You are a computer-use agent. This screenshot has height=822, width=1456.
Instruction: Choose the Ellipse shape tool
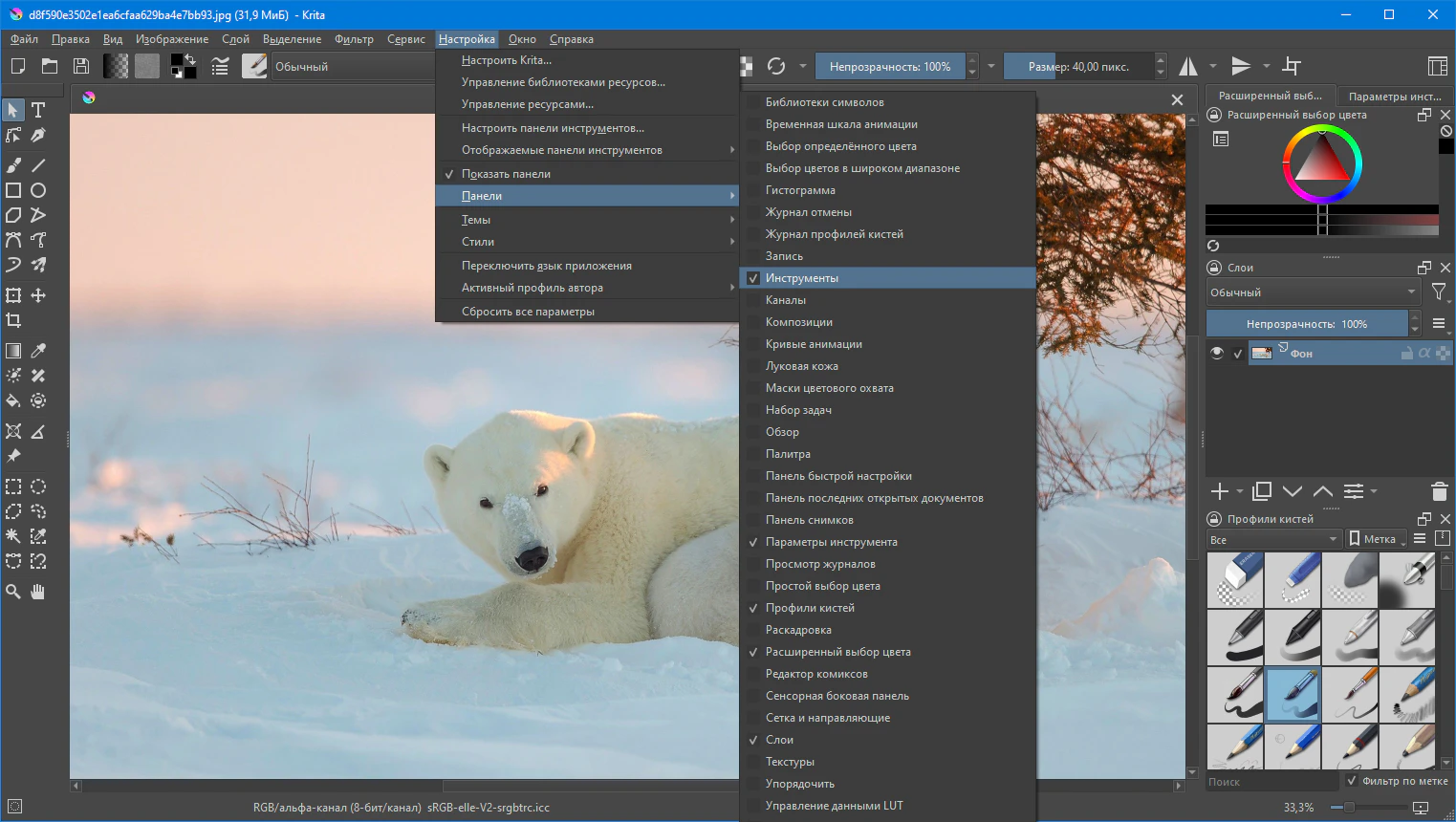38,190
